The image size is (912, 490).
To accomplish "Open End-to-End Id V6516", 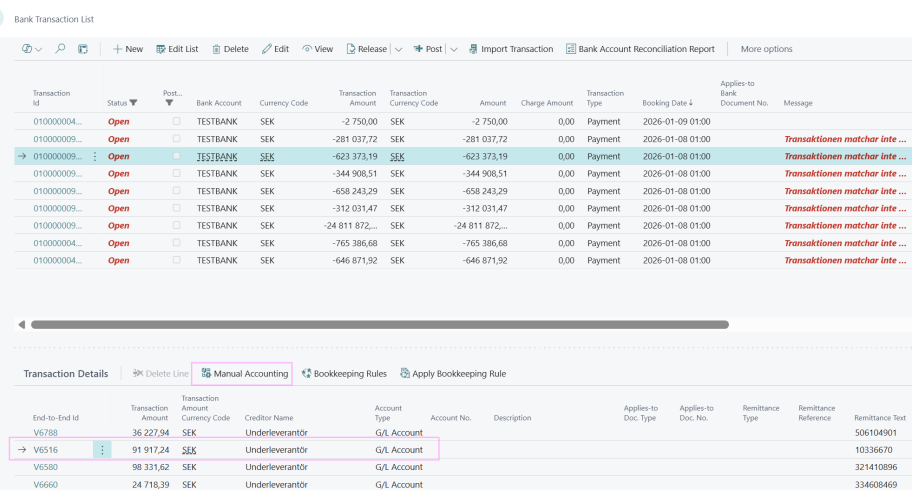I will coord(45,450).
